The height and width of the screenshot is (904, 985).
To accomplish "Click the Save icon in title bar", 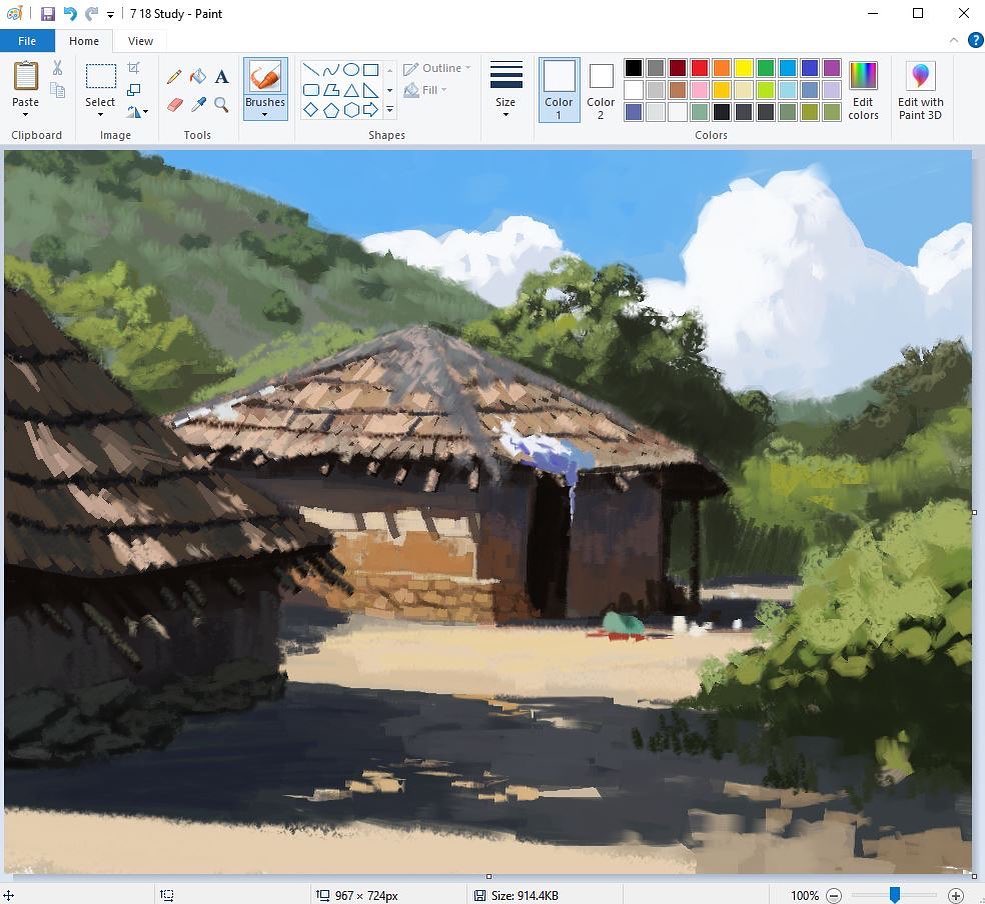I will click(x=47, y=14).
